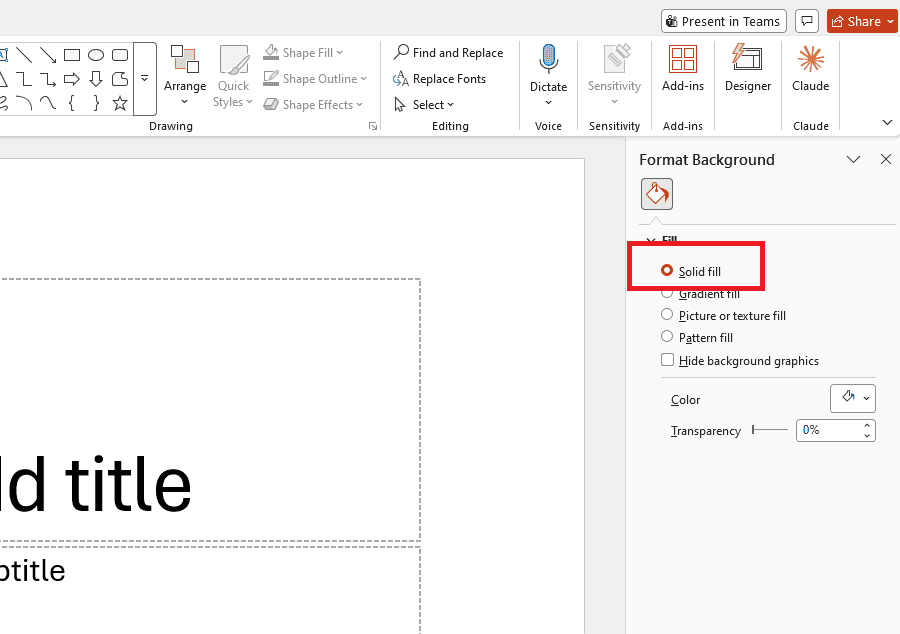Expand the shapes gallery More arrow
Image resolution: width=900 pixels, height=634 pixels.
(x=145, y=79)
